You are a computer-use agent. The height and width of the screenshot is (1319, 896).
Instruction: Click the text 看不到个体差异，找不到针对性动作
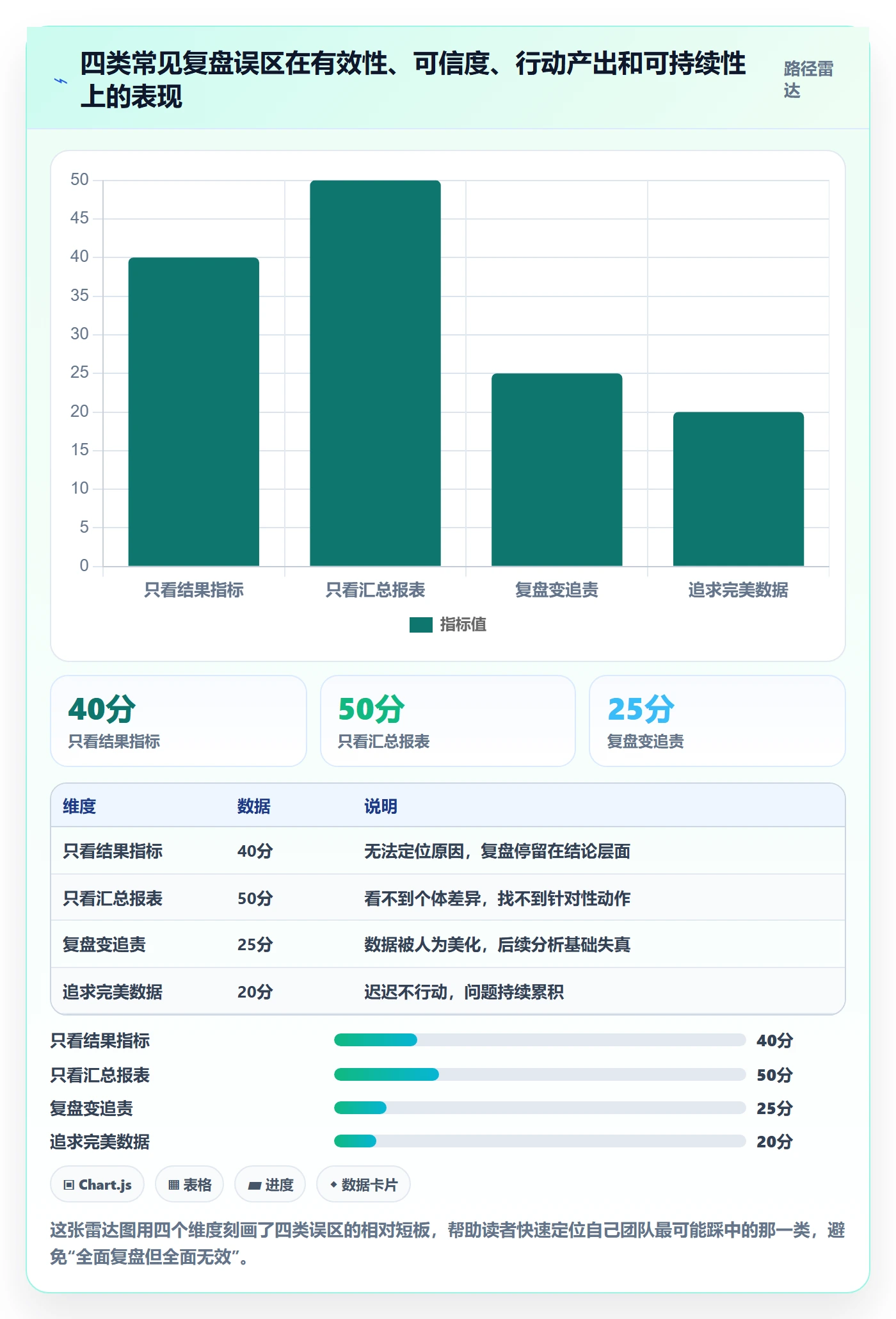[497, 898]
